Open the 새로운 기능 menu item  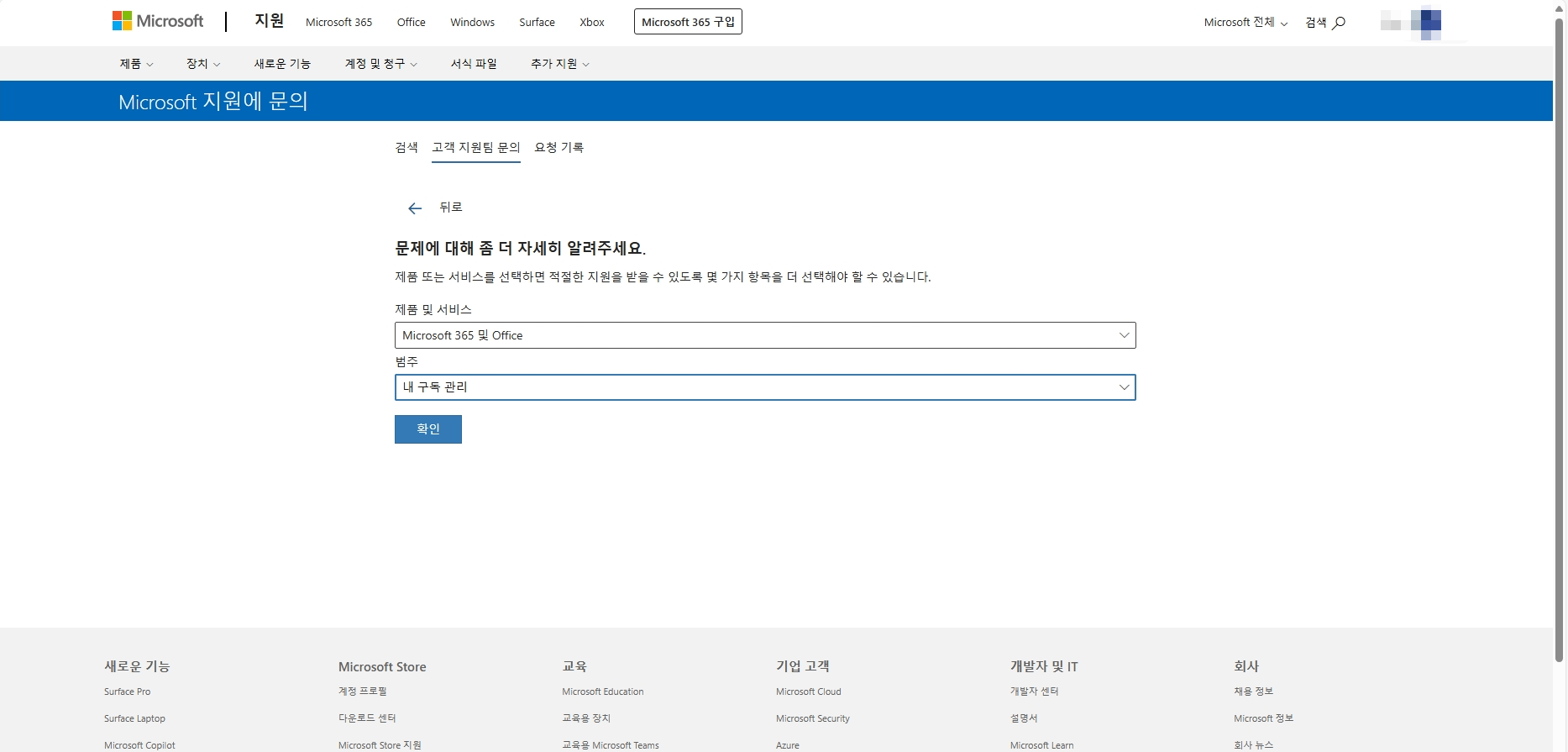click(282, 64)
